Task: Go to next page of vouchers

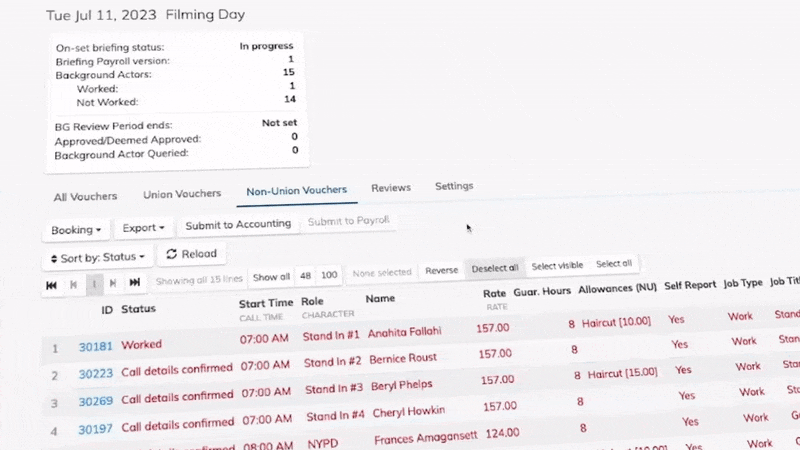Action: [x=113, y=284]
